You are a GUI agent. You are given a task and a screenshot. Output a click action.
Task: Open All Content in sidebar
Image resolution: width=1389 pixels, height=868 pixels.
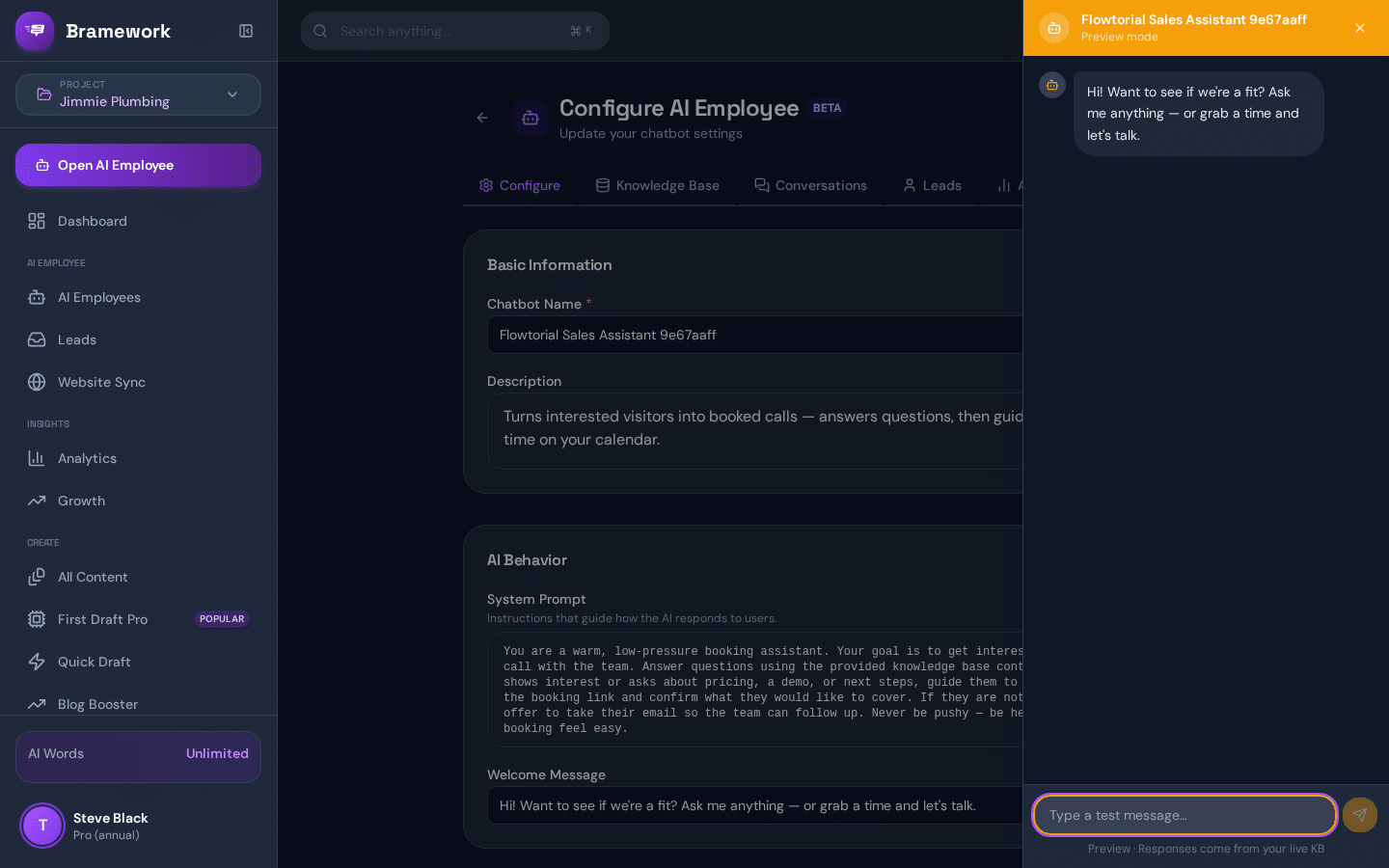138,577
